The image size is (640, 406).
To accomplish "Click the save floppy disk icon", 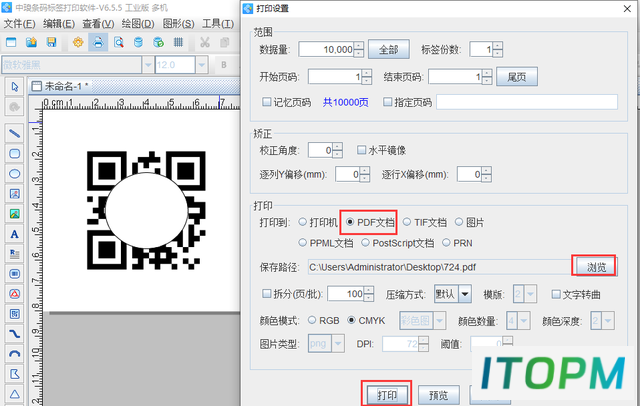I will pos(51,42).
